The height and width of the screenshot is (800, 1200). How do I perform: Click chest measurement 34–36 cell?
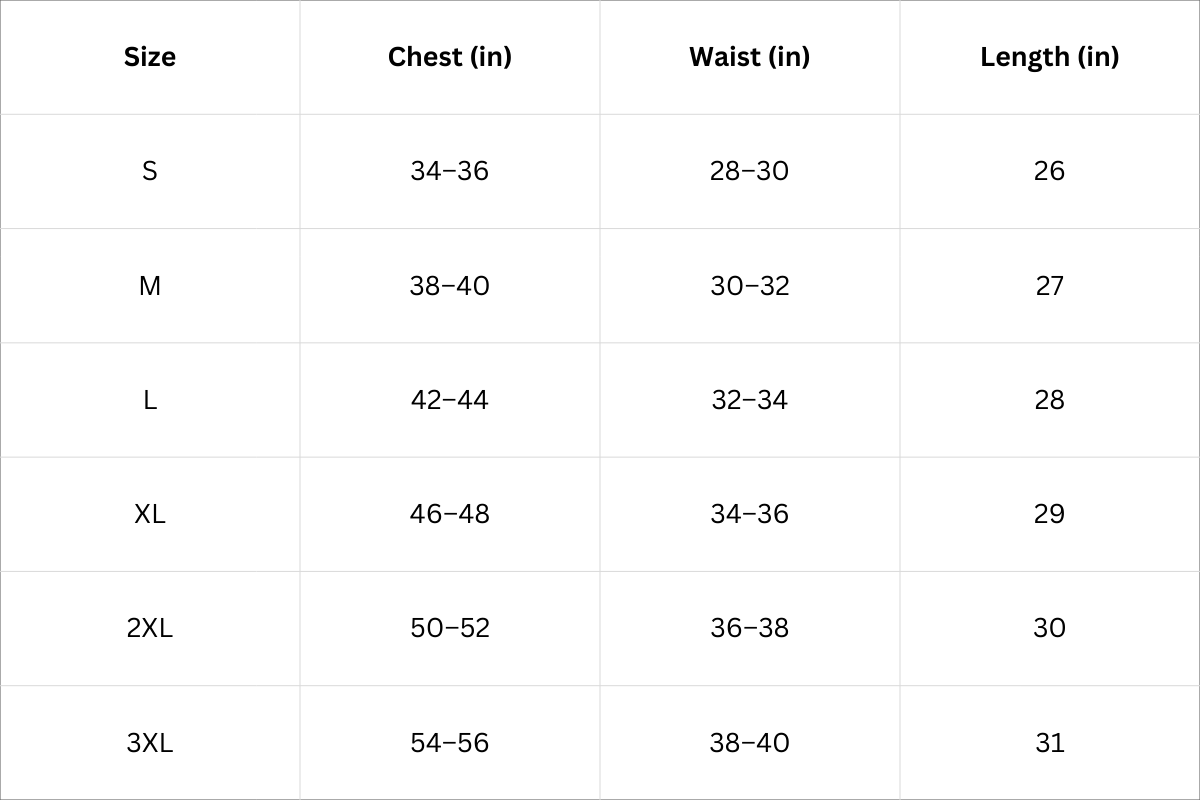point(449,171)
